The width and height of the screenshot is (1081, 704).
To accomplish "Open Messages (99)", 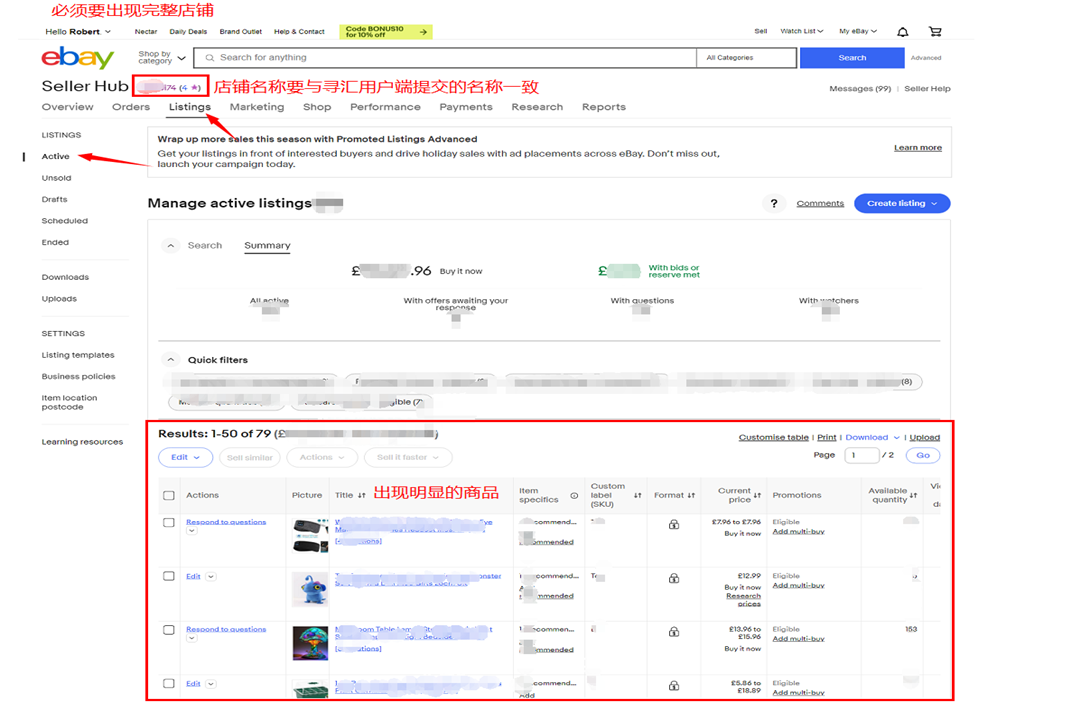I will (x=860, y=89).
